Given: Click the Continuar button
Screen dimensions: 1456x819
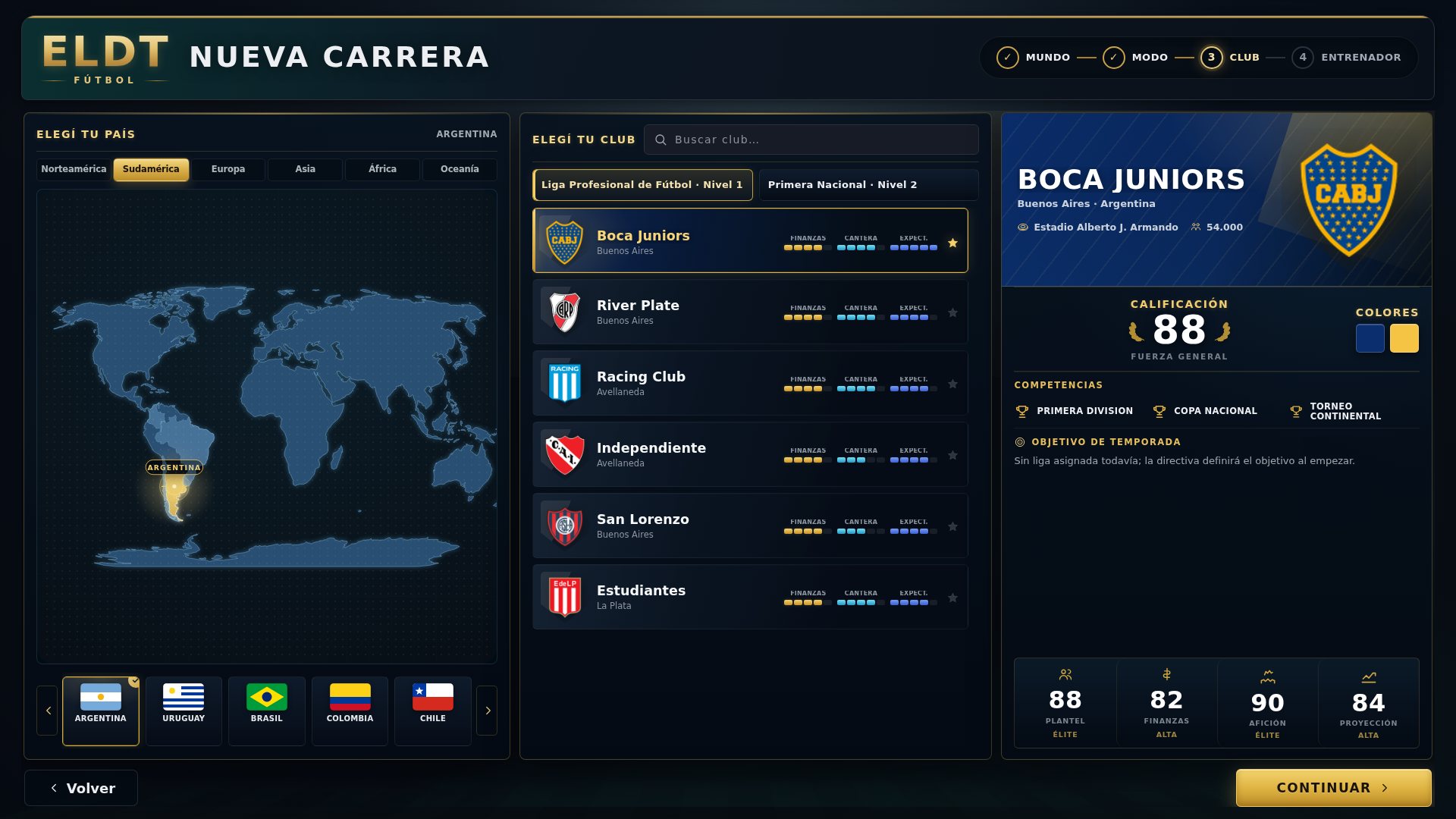Looking at the screenshot, I should tap(1334, 788).
